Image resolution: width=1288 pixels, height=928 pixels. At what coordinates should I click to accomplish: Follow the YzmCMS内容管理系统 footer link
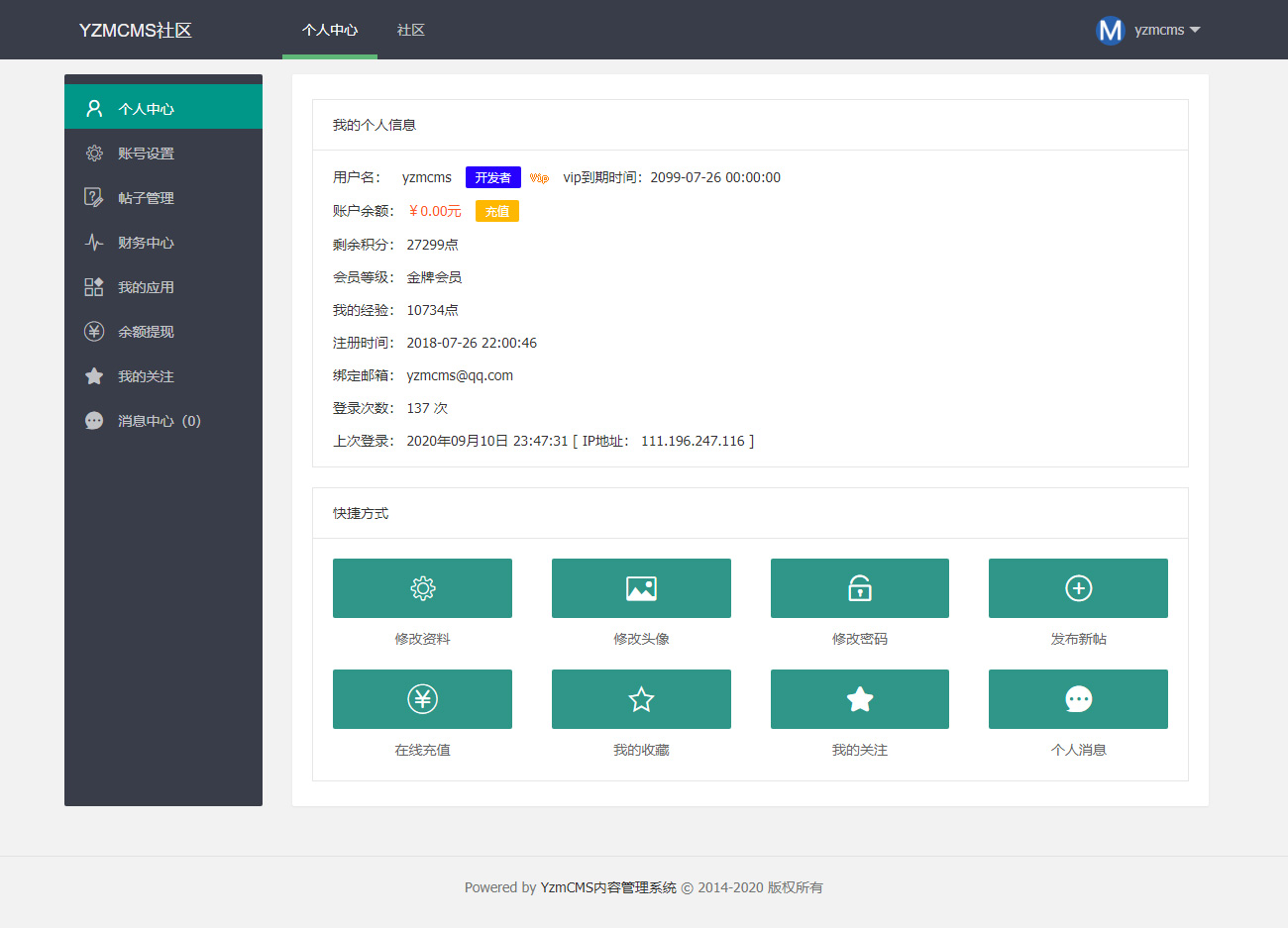(x=608, y=887)
